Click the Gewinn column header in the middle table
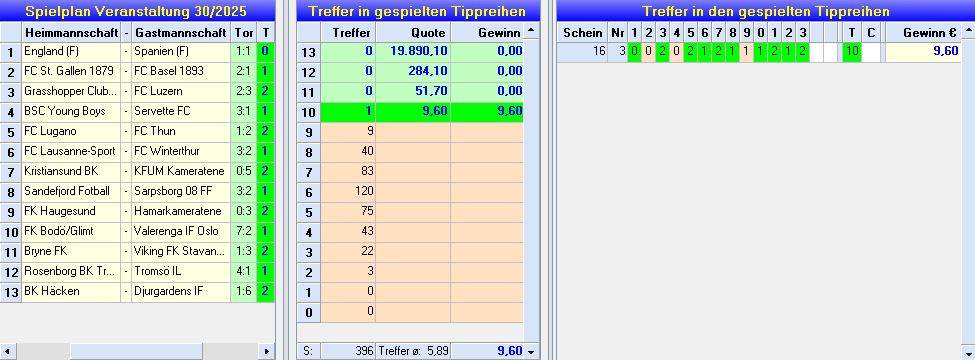975x360 pixels. [488, 32]
